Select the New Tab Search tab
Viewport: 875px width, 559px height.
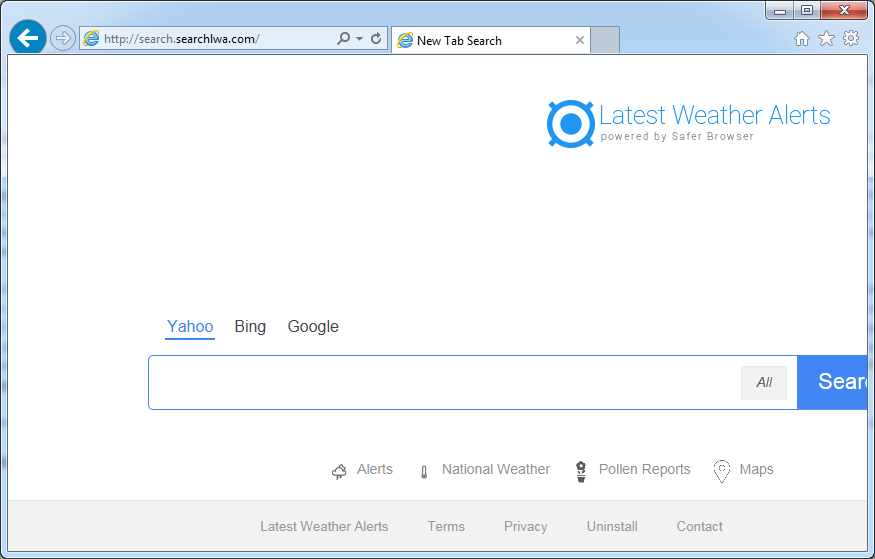coord(491,40)
